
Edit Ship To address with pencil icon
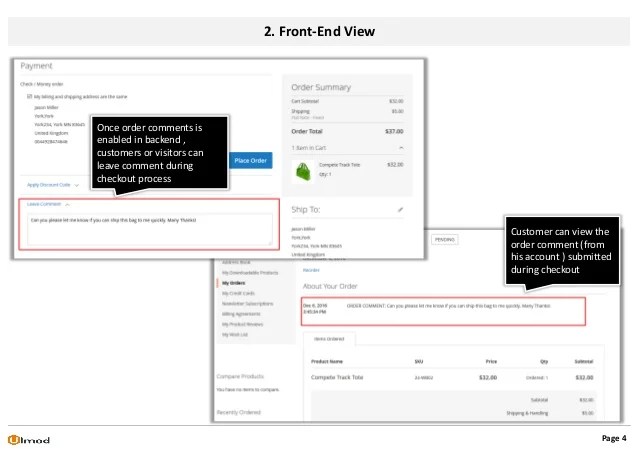point(400,210)
